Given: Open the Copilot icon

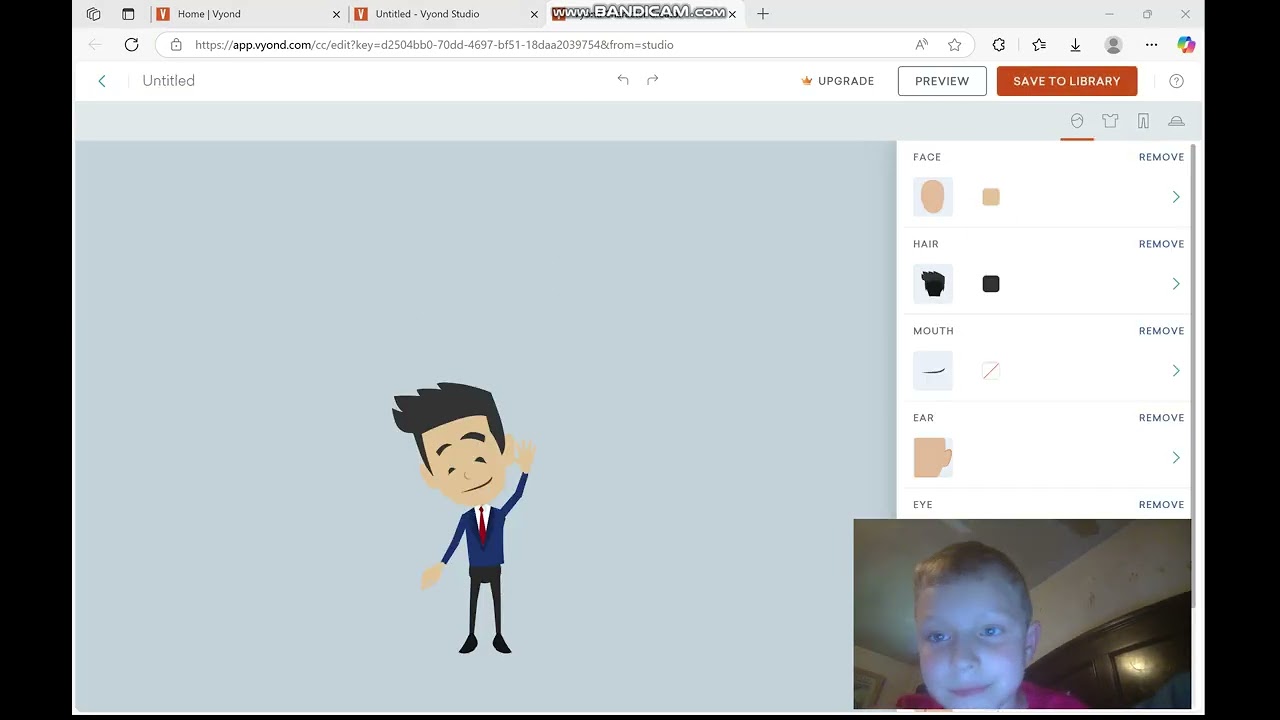Looking at the screenshot, I should point(1186,45).
